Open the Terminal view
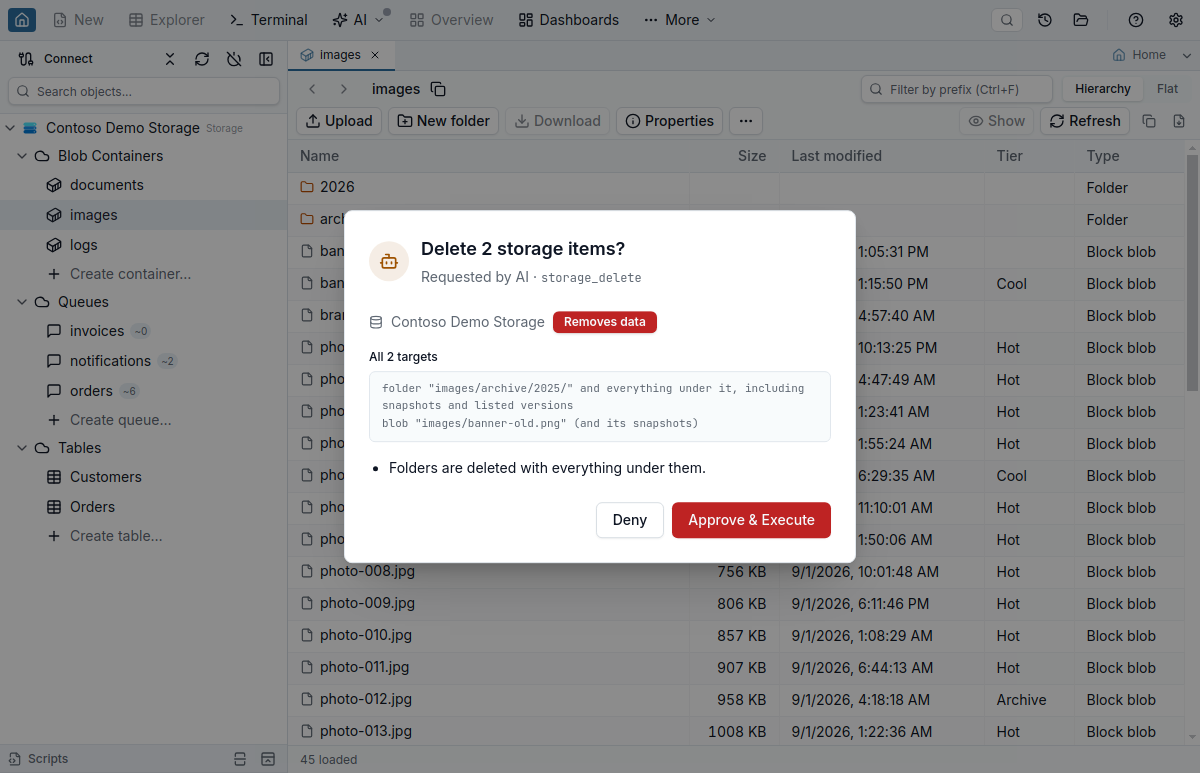The image size is (1200, 773). point(269,20)
